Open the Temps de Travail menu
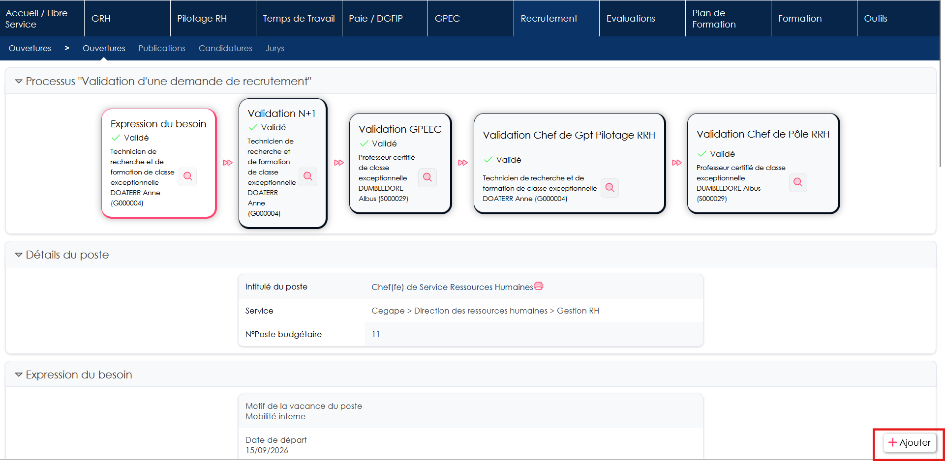 pos(299,19)
